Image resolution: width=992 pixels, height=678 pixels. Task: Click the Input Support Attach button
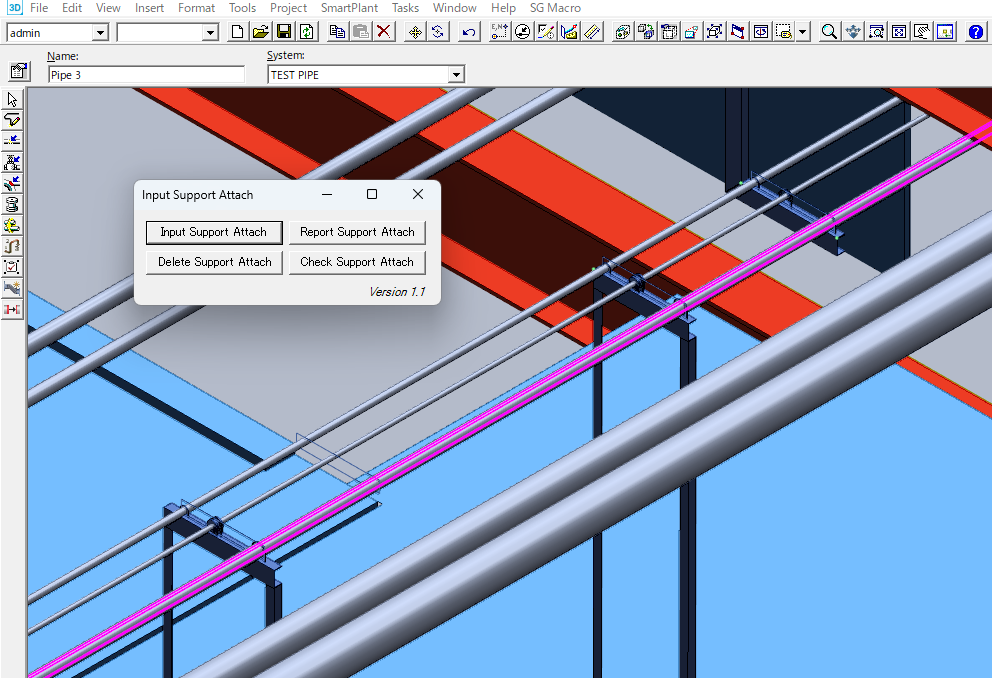click(x=213, y=232)
